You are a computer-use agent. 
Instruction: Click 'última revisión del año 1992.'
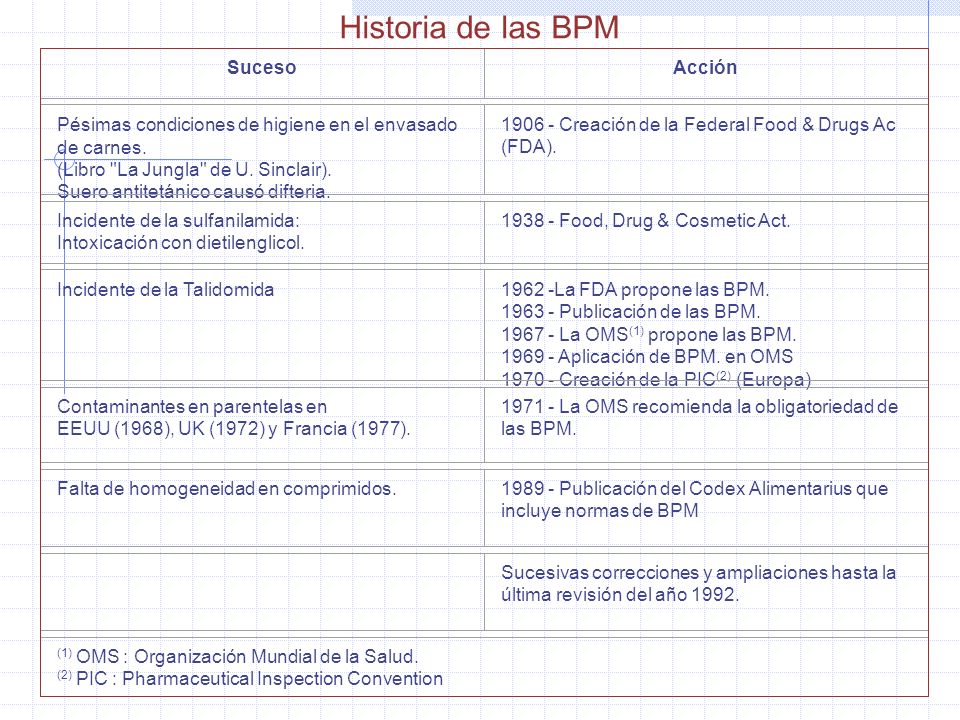[x=620, y=594]
